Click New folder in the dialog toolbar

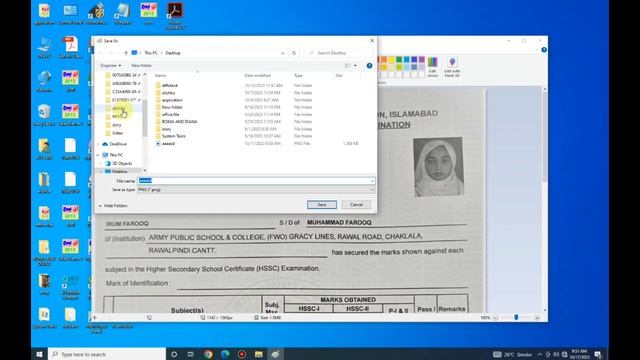(x=141, y=66)
